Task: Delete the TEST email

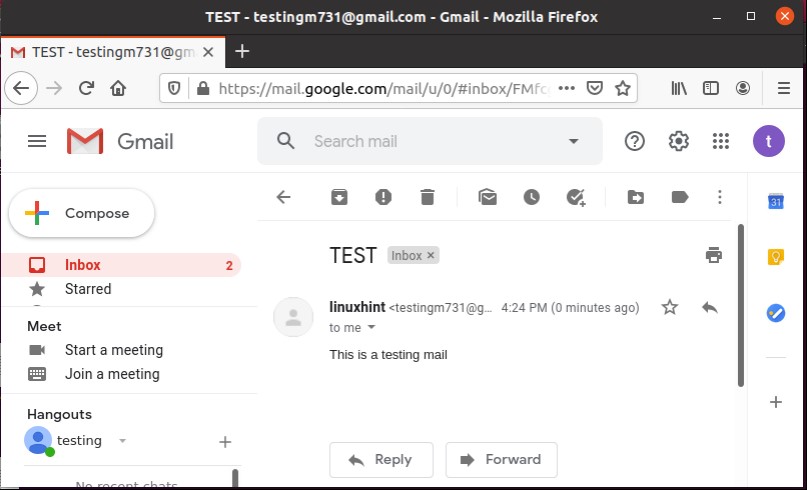Action: [x=427, y=198]
